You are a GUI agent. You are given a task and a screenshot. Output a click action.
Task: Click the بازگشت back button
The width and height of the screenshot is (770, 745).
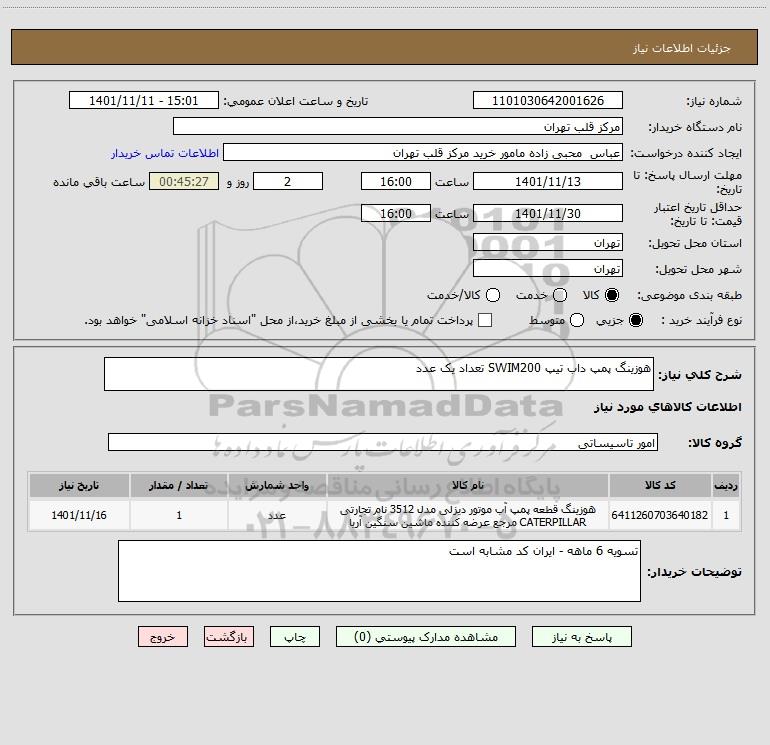click(229, 637)
